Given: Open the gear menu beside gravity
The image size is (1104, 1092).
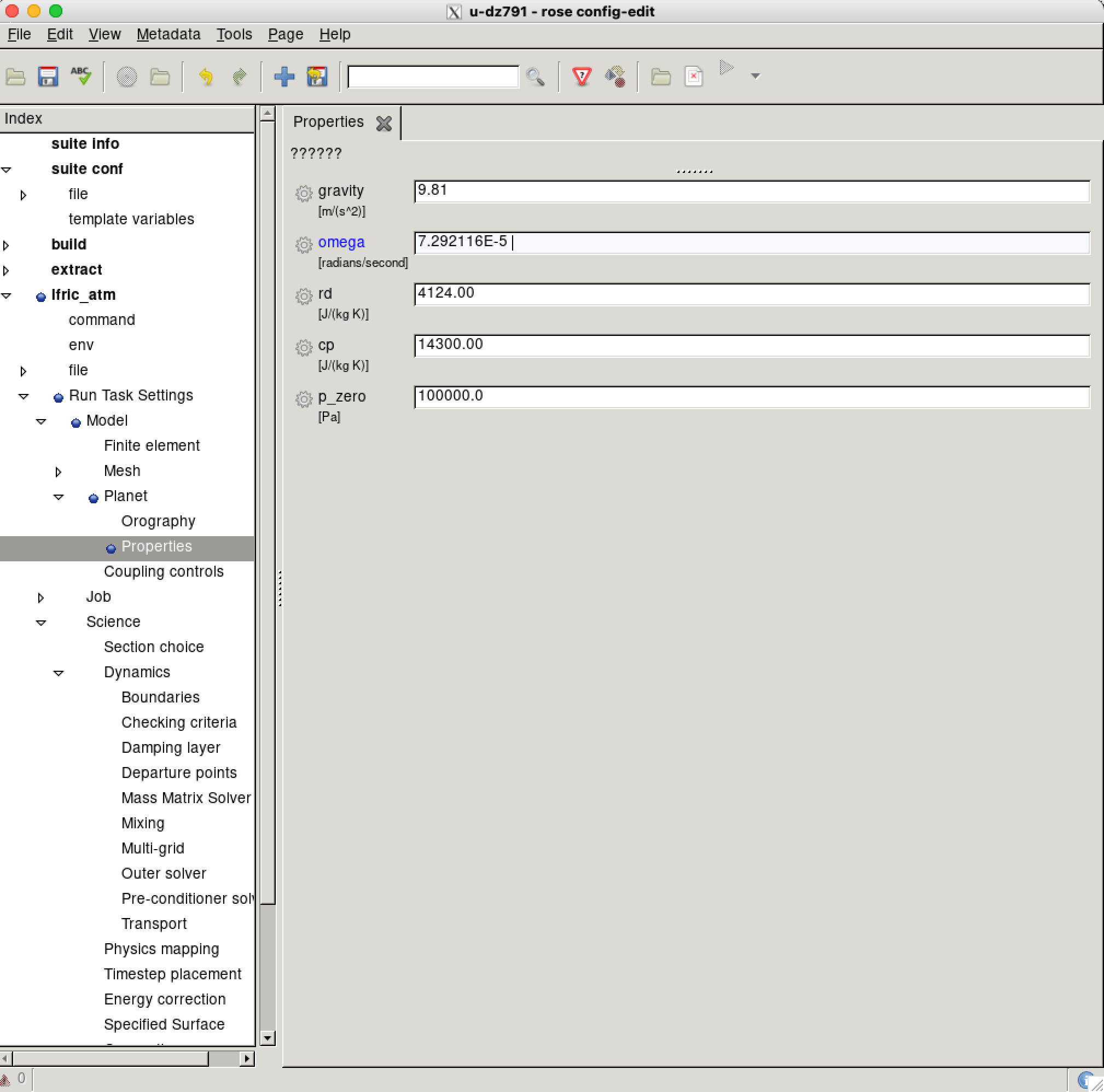Looking at the screenshot, I should tap(304, 194).
